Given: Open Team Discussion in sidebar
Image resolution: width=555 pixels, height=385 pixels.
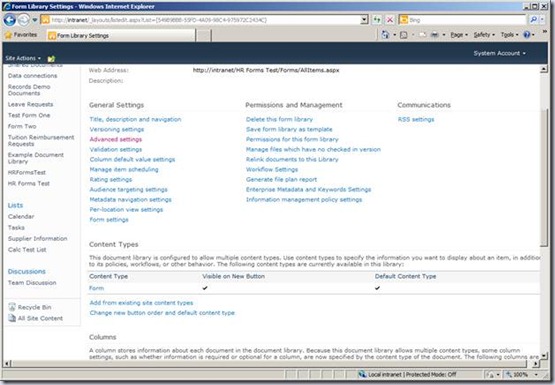Looking at the screenshot, I should click(x=32, y=283).
